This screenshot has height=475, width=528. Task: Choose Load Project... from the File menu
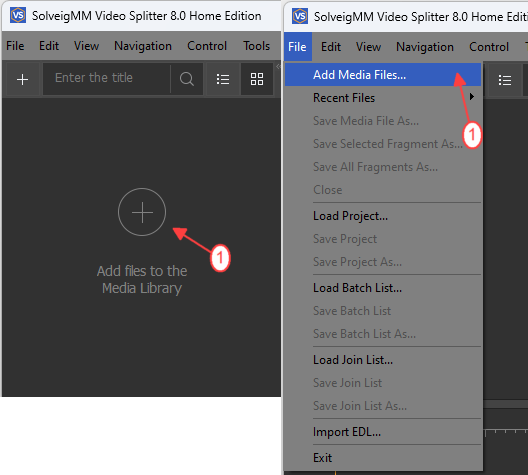pyautogui.click(x=383, y=216)
